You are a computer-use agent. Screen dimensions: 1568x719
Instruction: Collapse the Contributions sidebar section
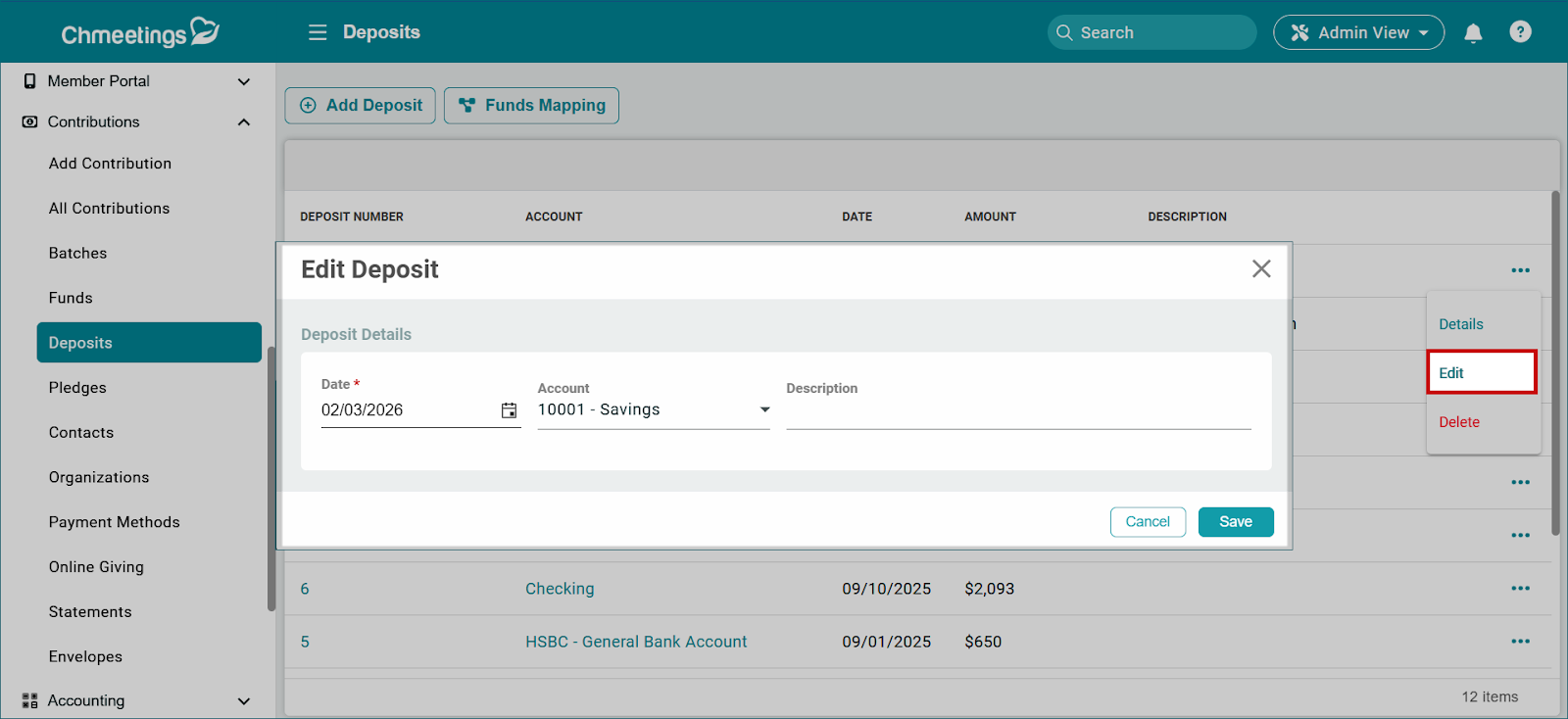tap(244, 122)
